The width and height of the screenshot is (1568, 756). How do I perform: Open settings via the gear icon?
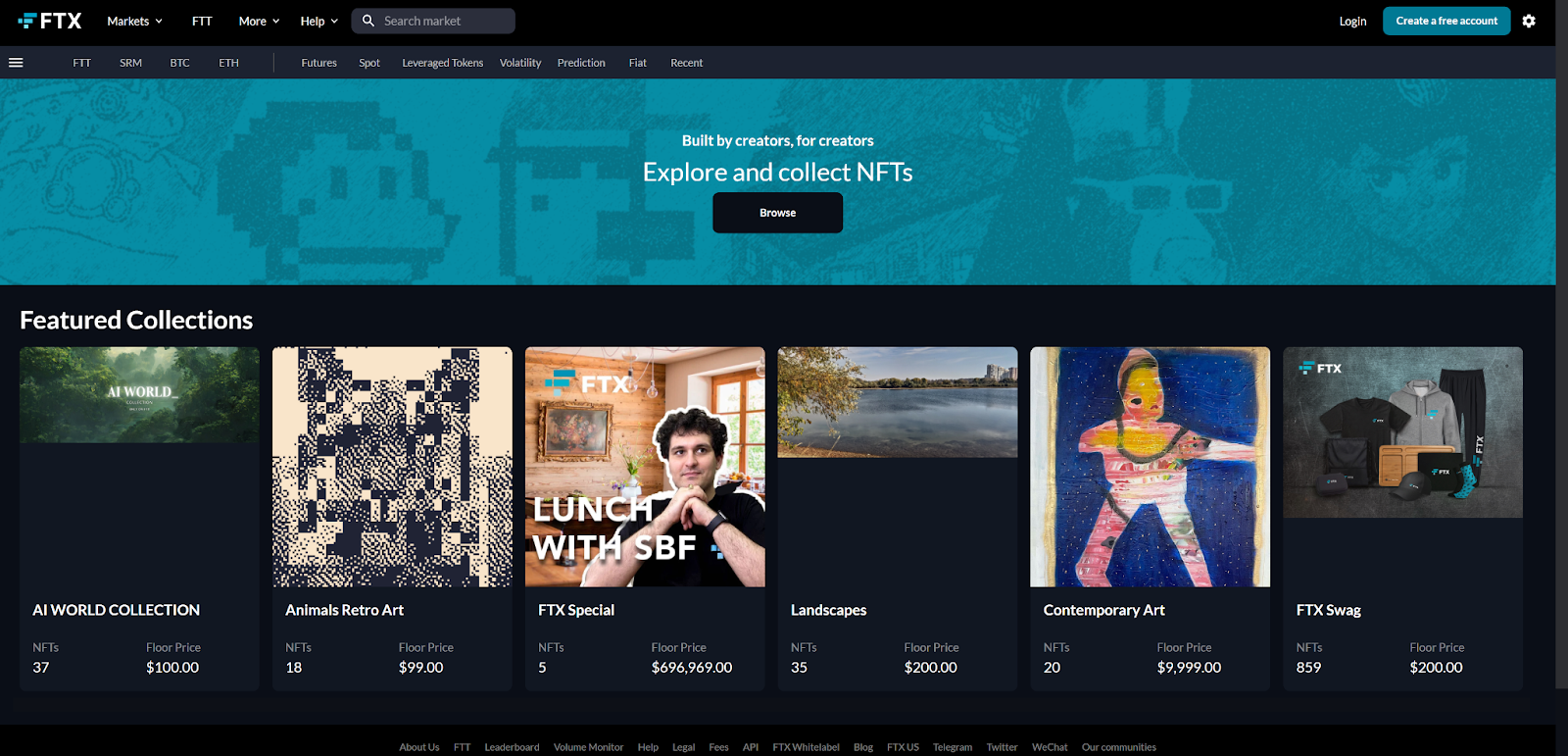click(1529, 21)
